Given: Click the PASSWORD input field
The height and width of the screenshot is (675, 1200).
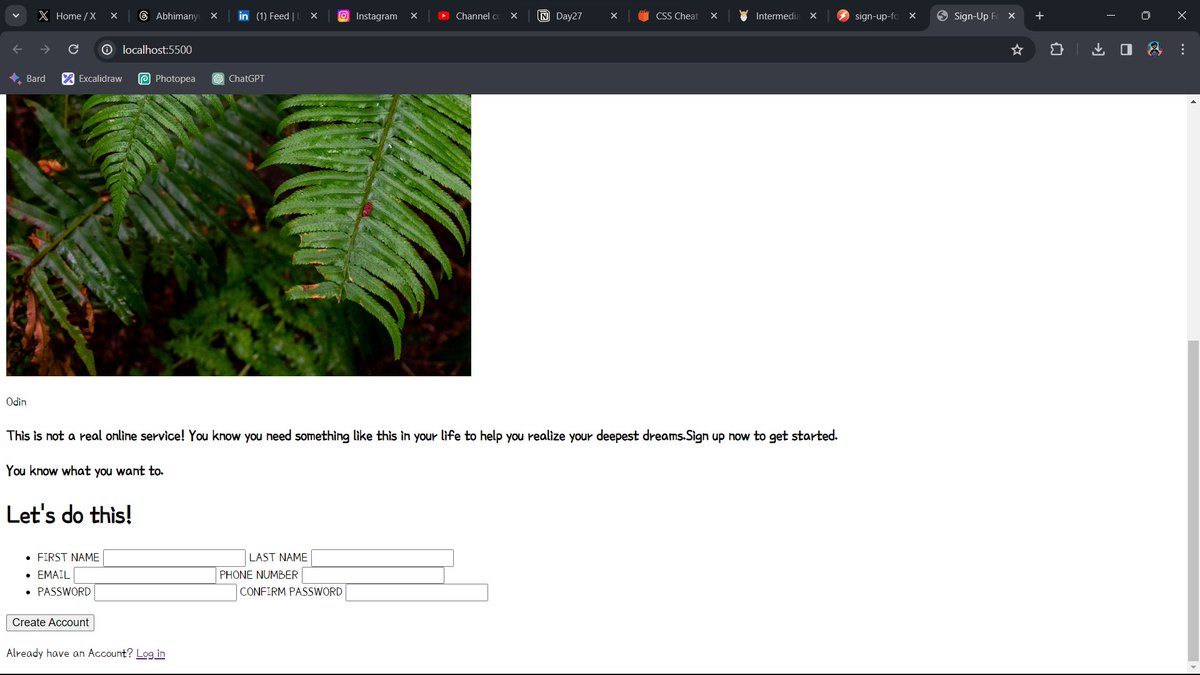Looking at the screenshot, I should [x=165, y=592].
